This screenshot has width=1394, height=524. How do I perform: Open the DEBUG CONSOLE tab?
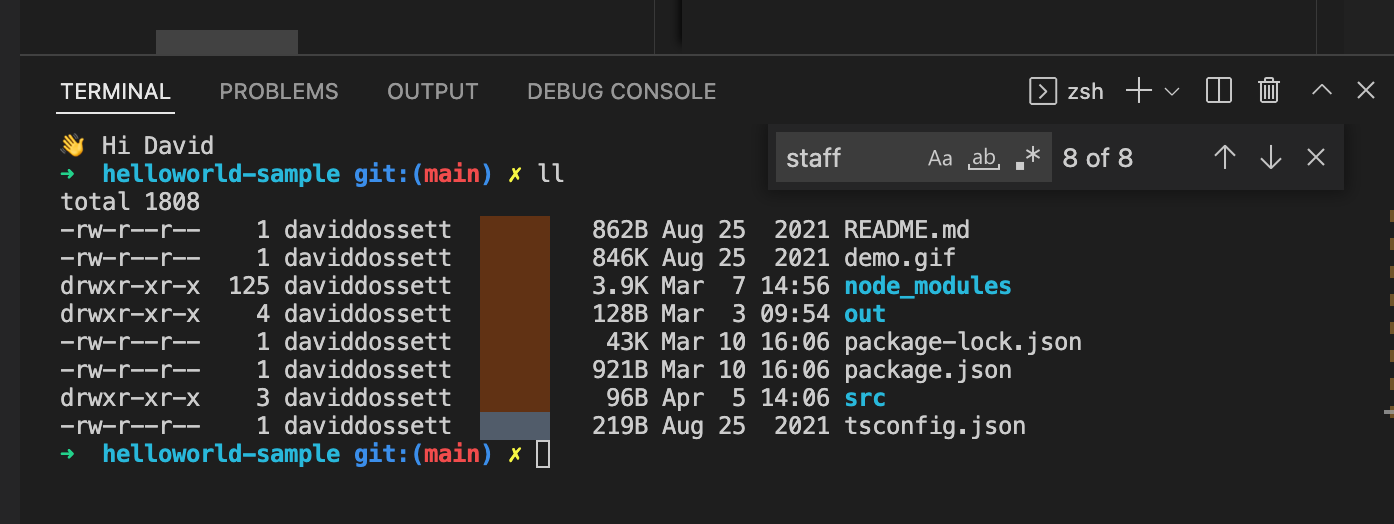[622, 92]
